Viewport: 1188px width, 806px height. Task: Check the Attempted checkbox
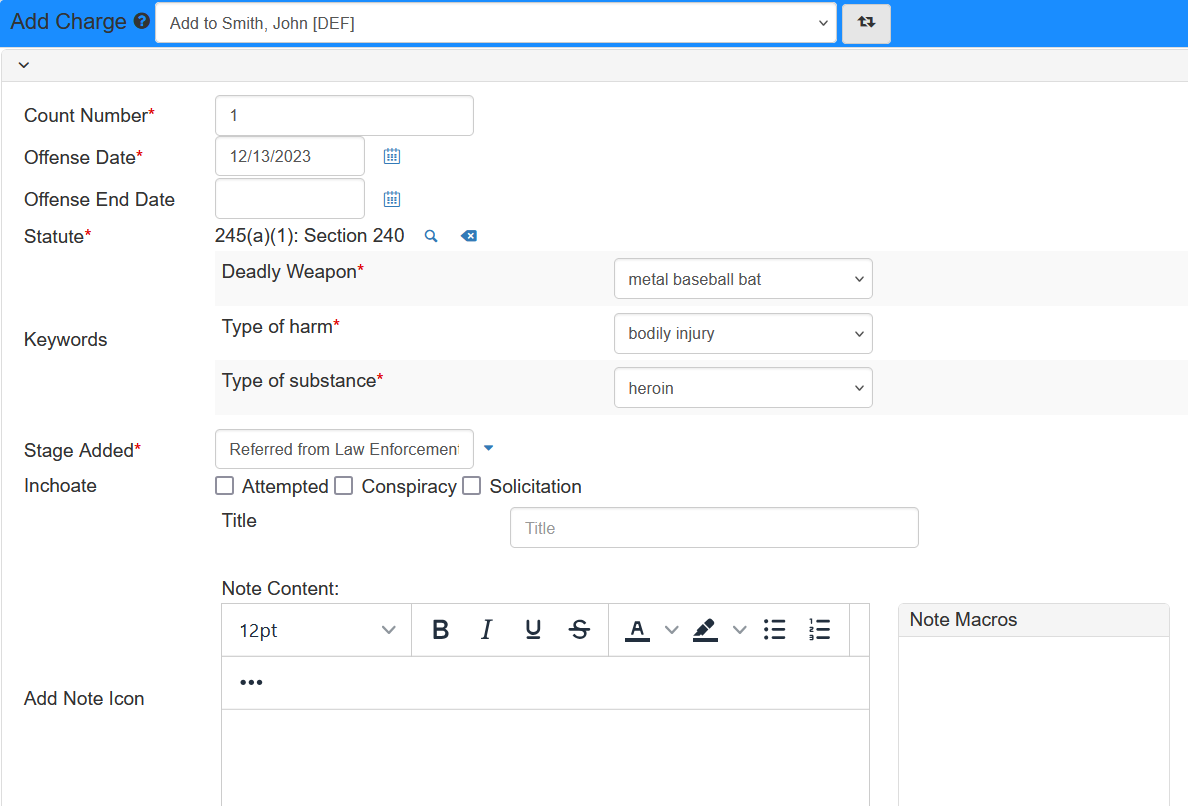[225, 486]
